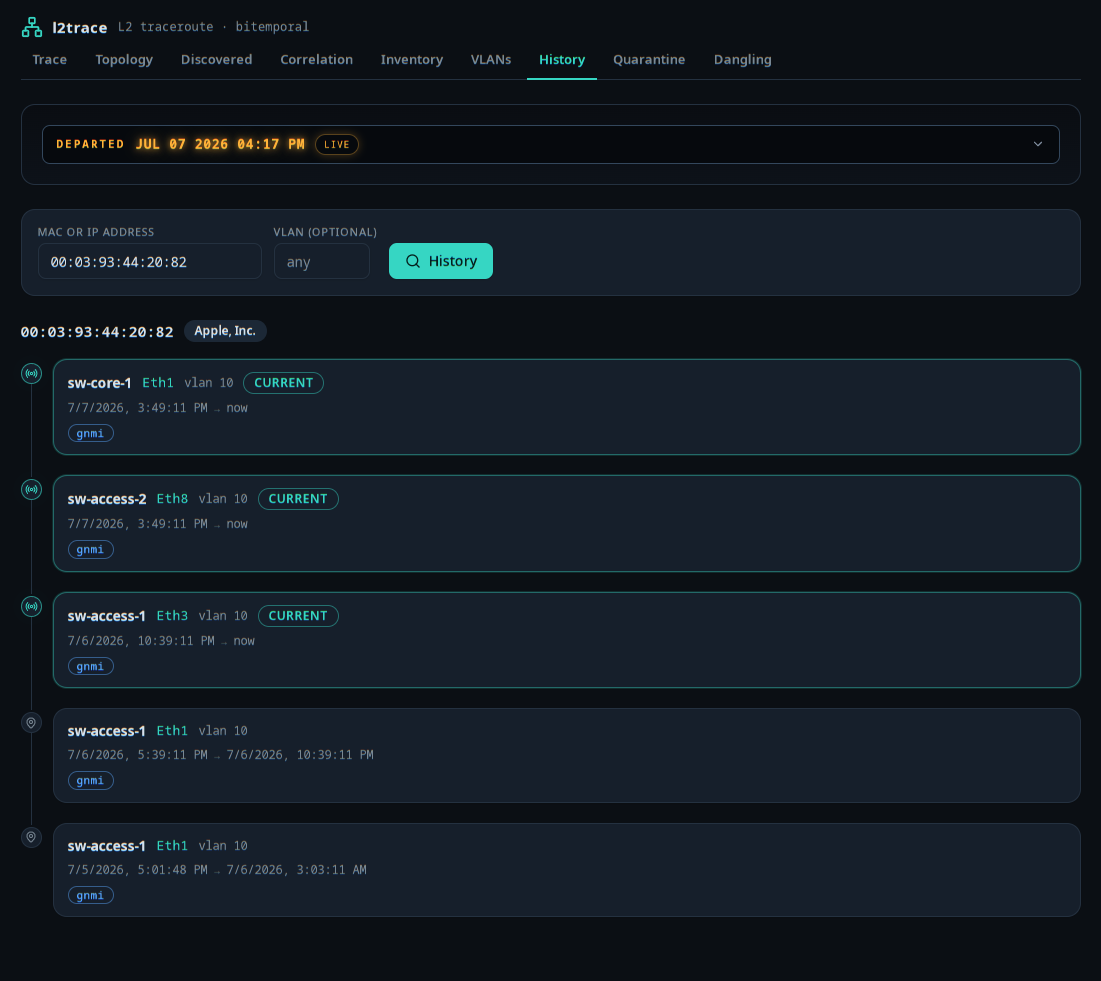The width and height of the screenshot is (1101, 981).
Task: Expand the departed time chevron dropdown
Action: (1038, 144)
